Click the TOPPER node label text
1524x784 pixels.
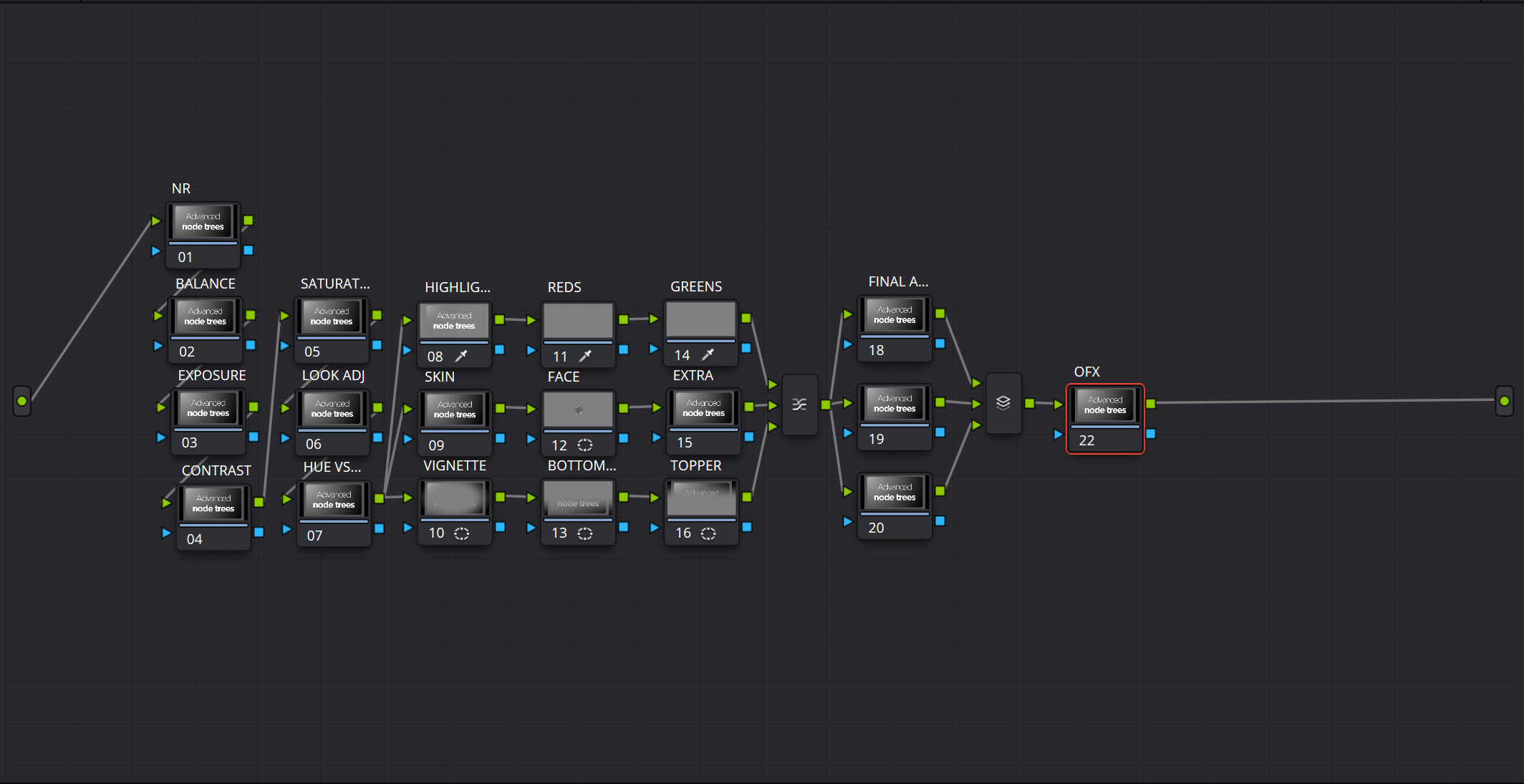tap(695, 465)
